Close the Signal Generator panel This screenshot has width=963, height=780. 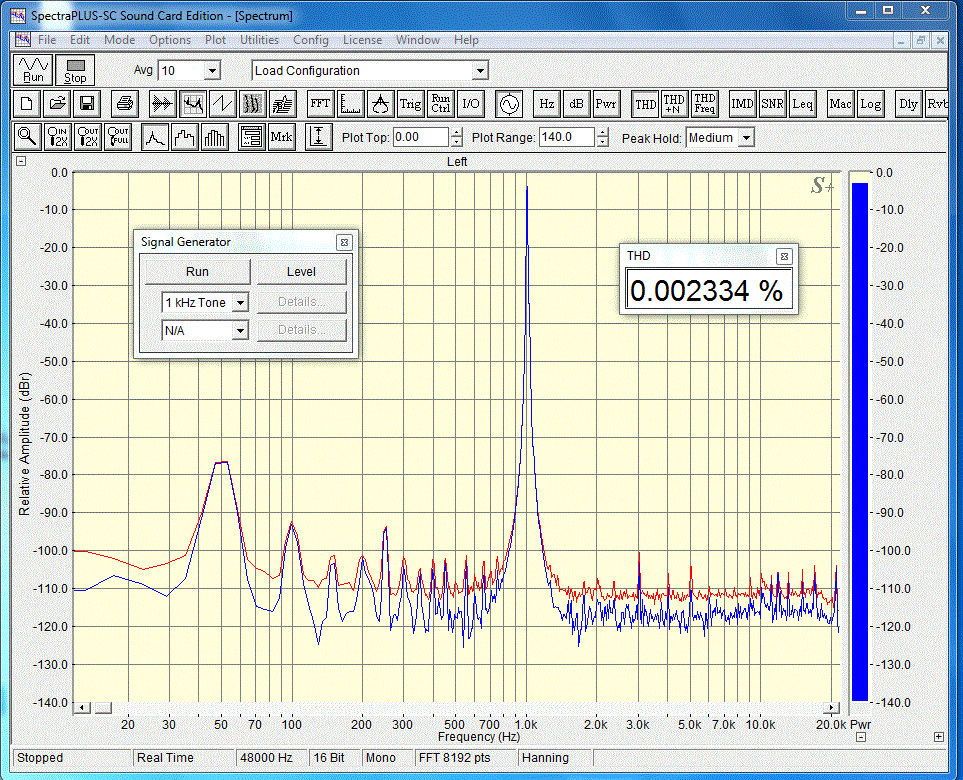coord(345,243)
